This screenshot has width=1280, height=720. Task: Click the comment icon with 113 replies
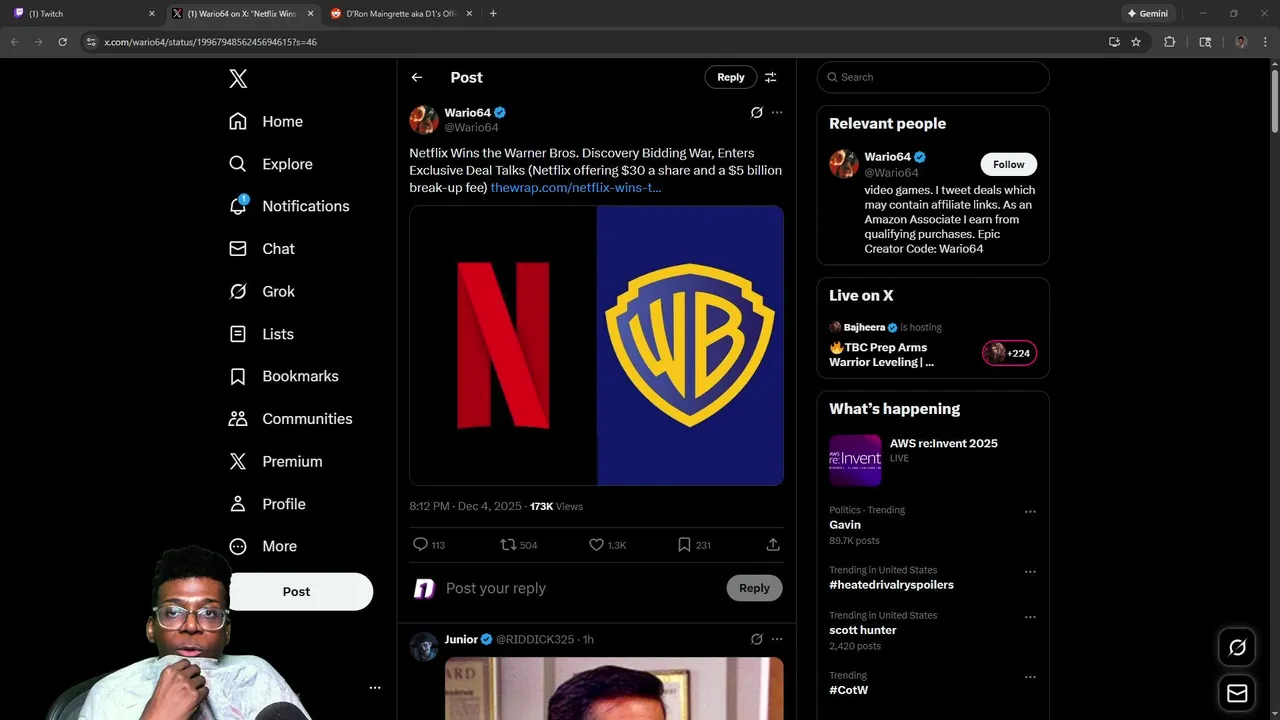429,545
